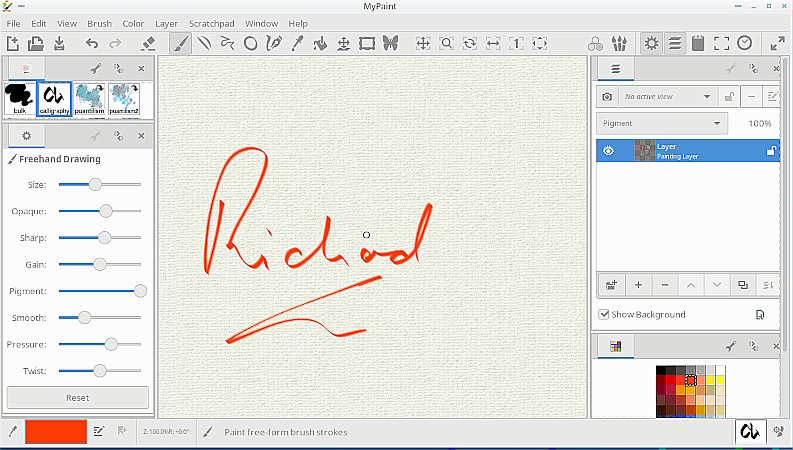Select the Eraser tool

[148, 43]
